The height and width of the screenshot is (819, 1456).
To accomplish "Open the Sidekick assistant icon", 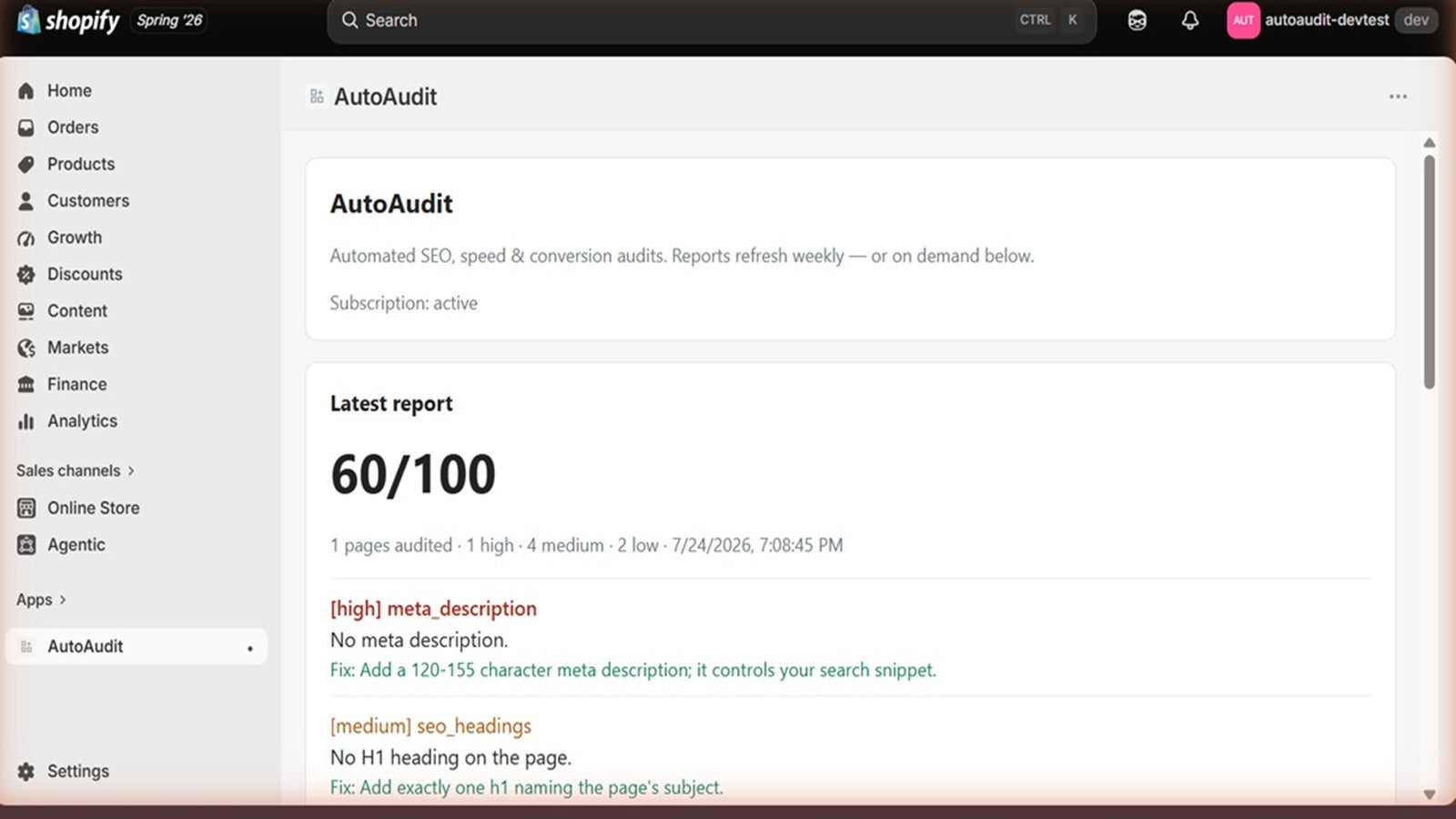I will click(1137, 20).
